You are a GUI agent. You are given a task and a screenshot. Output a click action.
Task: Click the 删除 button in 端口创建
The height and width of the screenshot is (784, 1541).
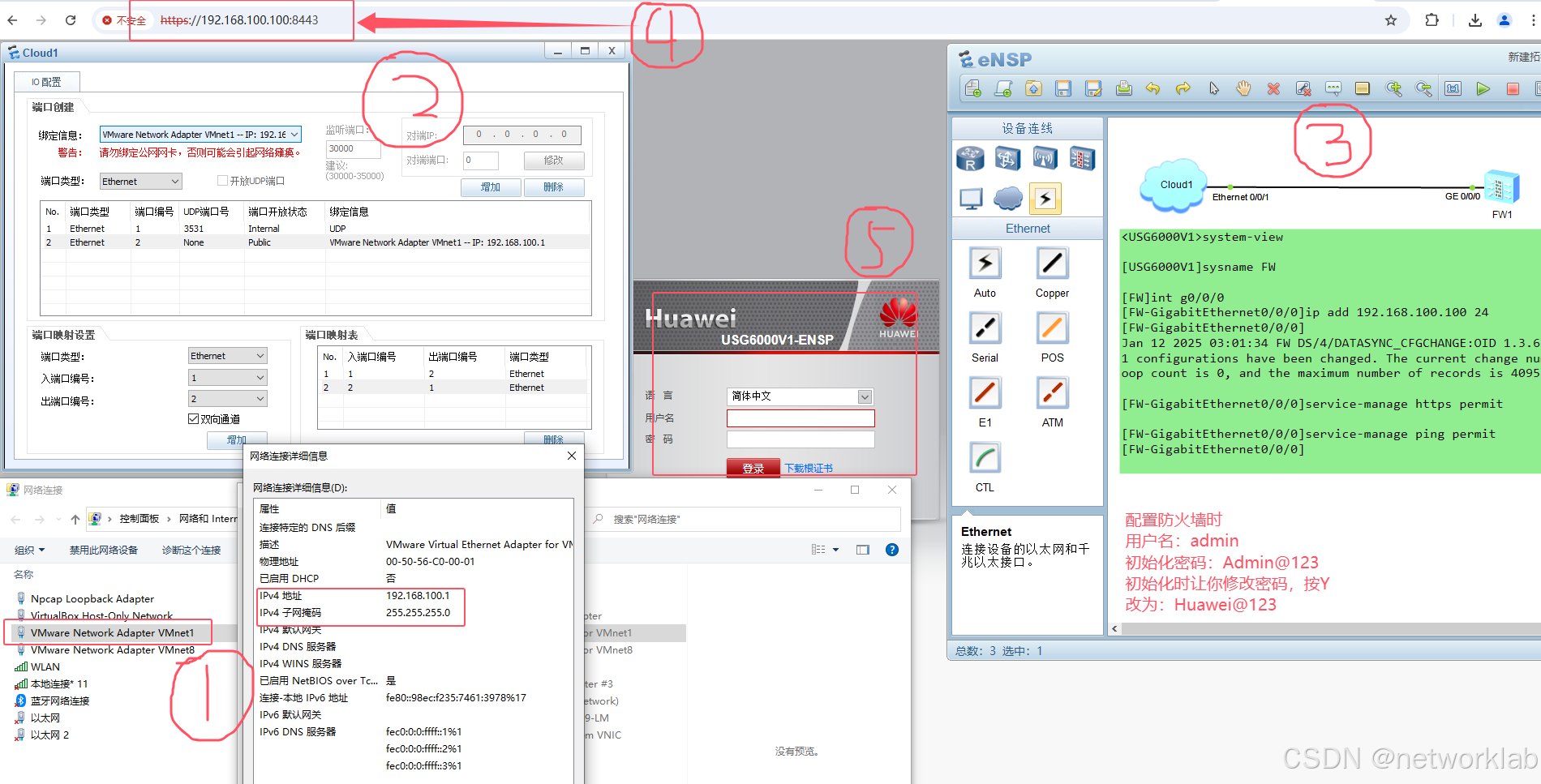tap(553, 187)
